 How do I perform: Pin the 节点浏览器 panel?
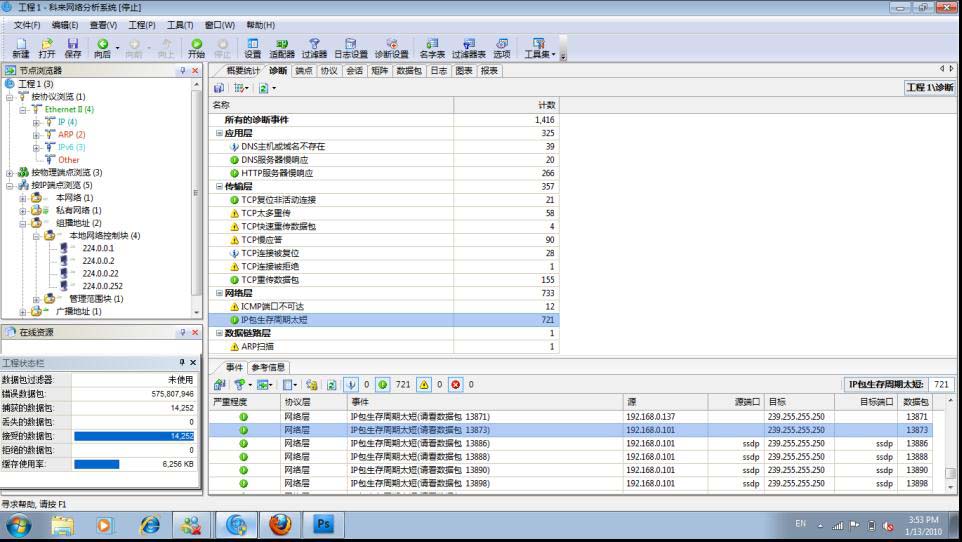[182, 71]
